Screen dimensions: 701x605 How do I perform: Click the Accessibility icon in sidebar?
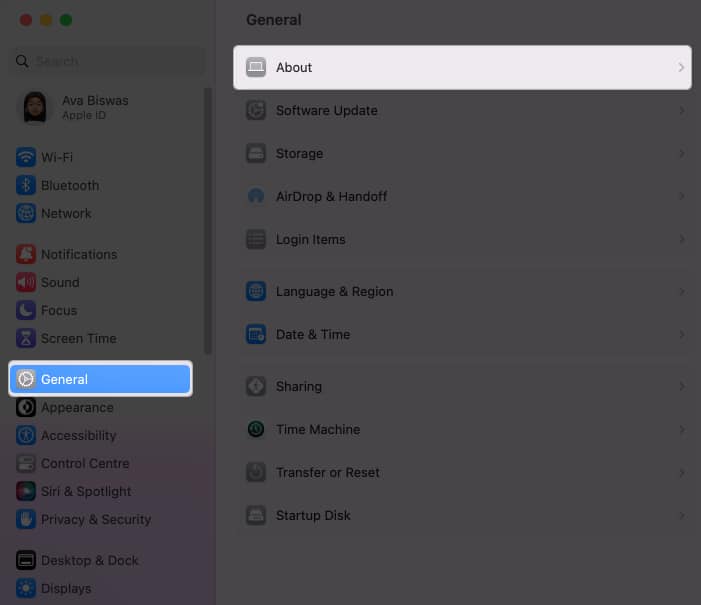pos(26,436)
